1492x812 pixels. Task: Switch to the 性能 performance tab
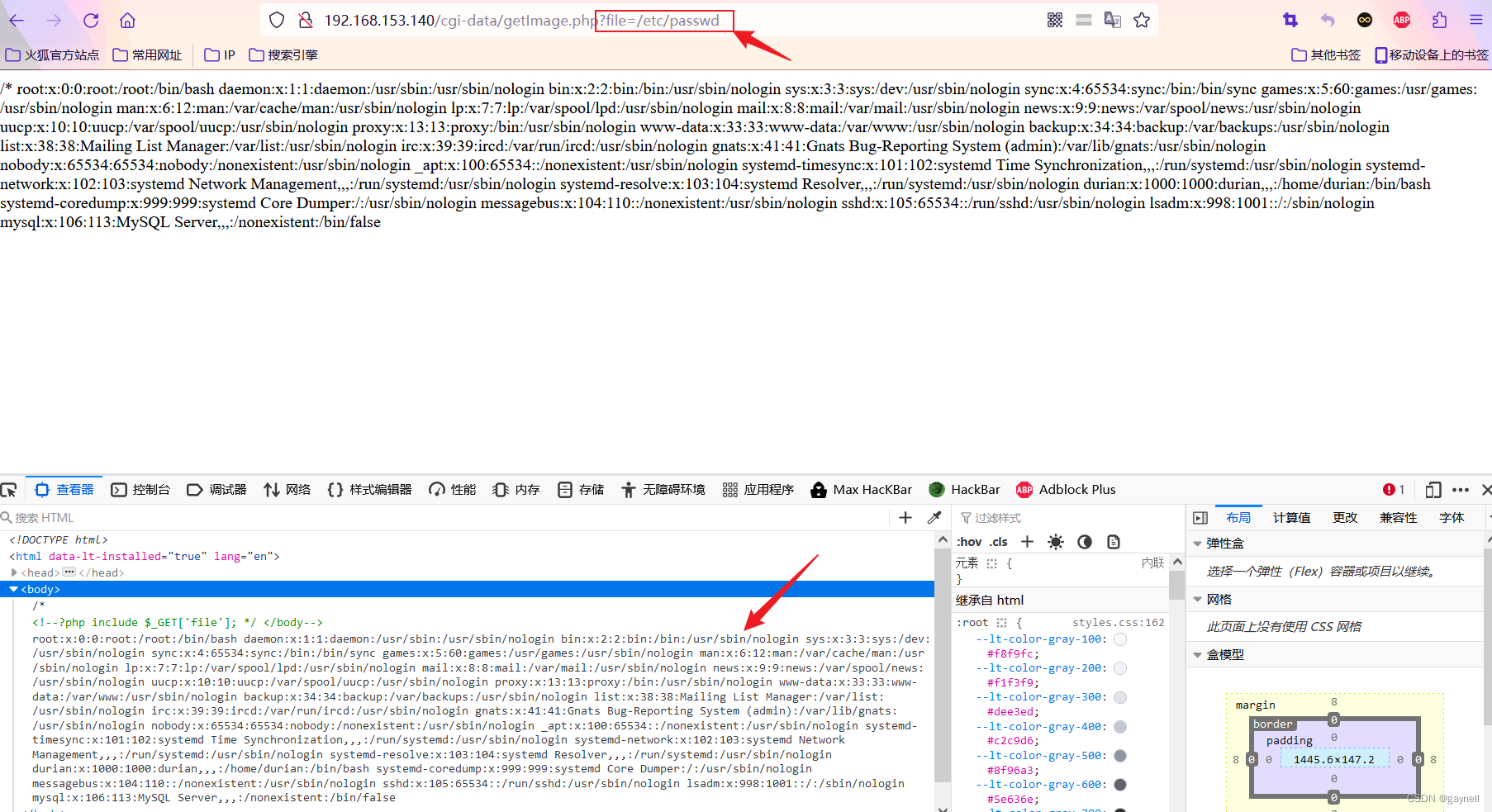pos(453,490)
